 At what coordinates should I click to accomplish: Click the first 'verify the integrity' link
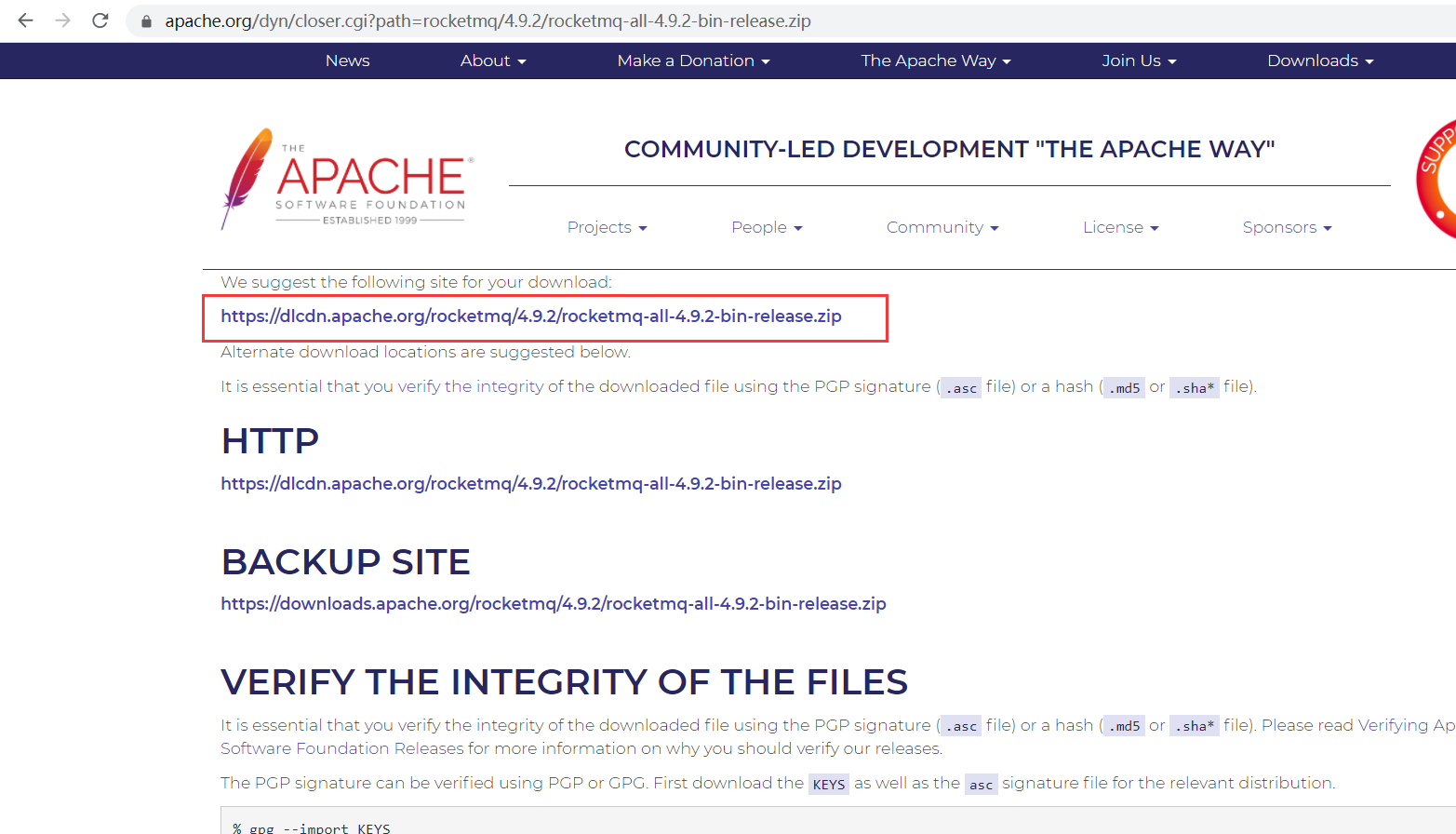click(471, 386)
